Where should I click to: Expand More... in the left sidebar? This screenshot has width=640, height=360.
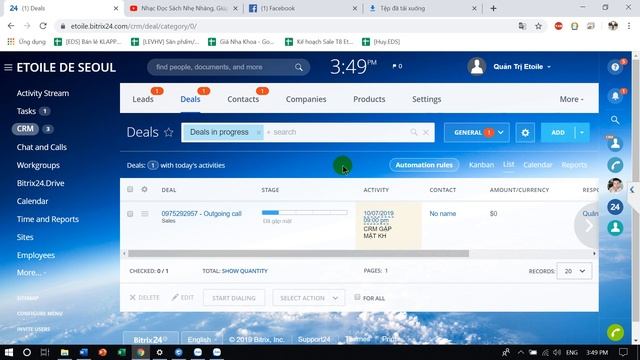[31, 273]
